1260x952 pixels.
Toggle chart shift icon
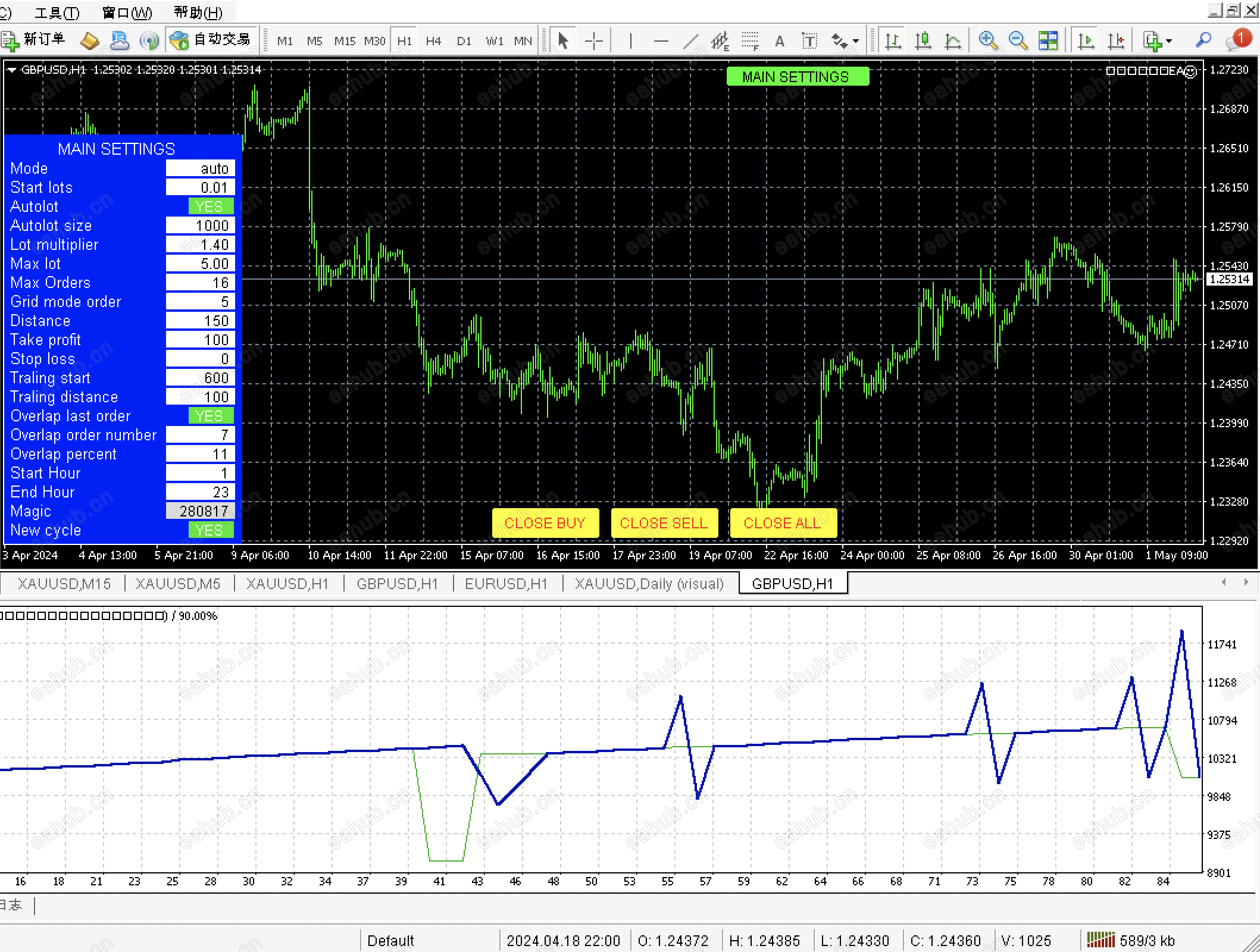point(1116,40)
